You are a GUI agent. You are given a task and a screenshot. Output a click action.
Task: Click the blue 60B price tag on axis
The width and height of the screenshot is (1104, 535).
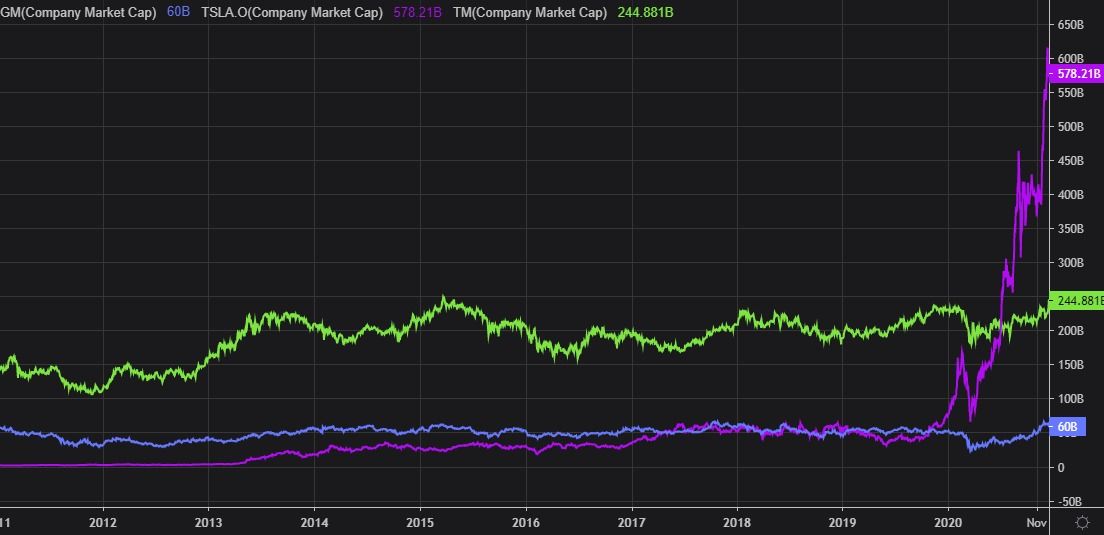[x=1066, y=427]
